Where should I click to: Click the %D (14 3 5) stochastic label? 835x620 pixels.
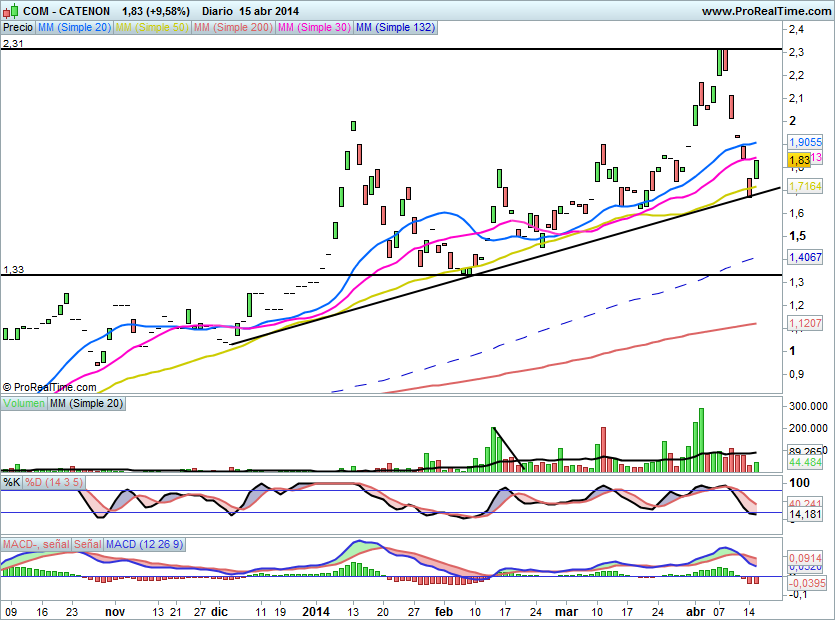[54, 482]
